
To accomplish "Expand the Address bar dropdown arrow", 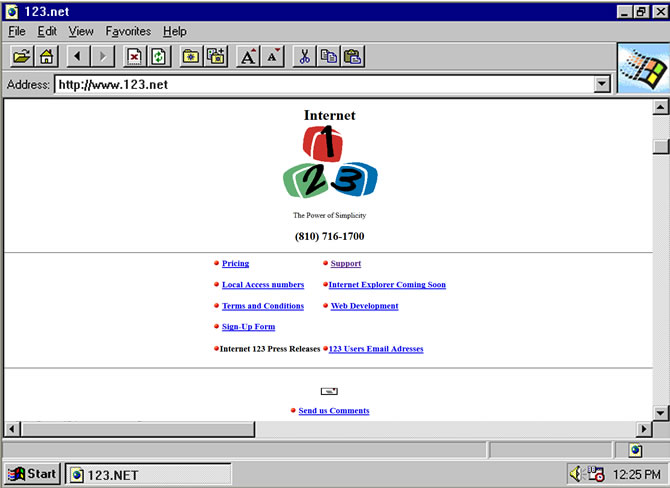I will pyautogui.click(x=602, y=84).
